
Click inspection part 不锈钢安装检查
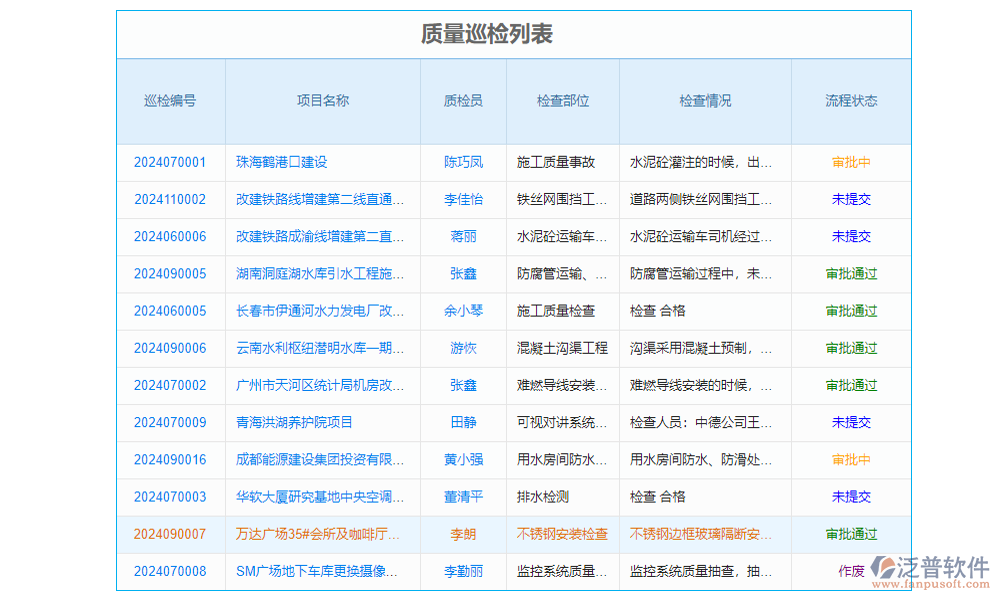click(563, 534)
